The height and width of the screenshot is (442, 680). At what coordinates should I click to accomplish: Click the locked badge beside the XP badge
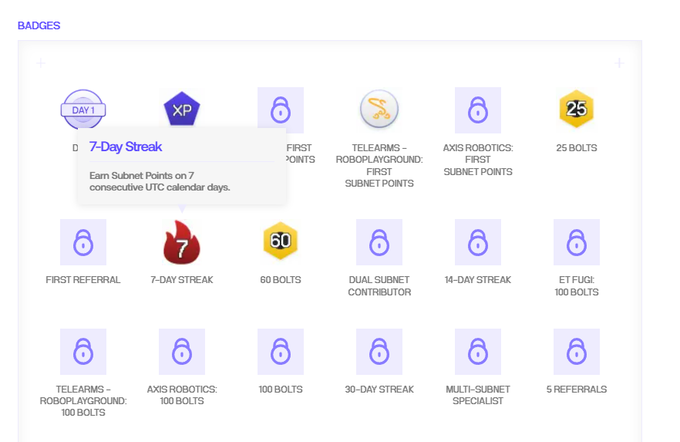click(x=281, y=108)
